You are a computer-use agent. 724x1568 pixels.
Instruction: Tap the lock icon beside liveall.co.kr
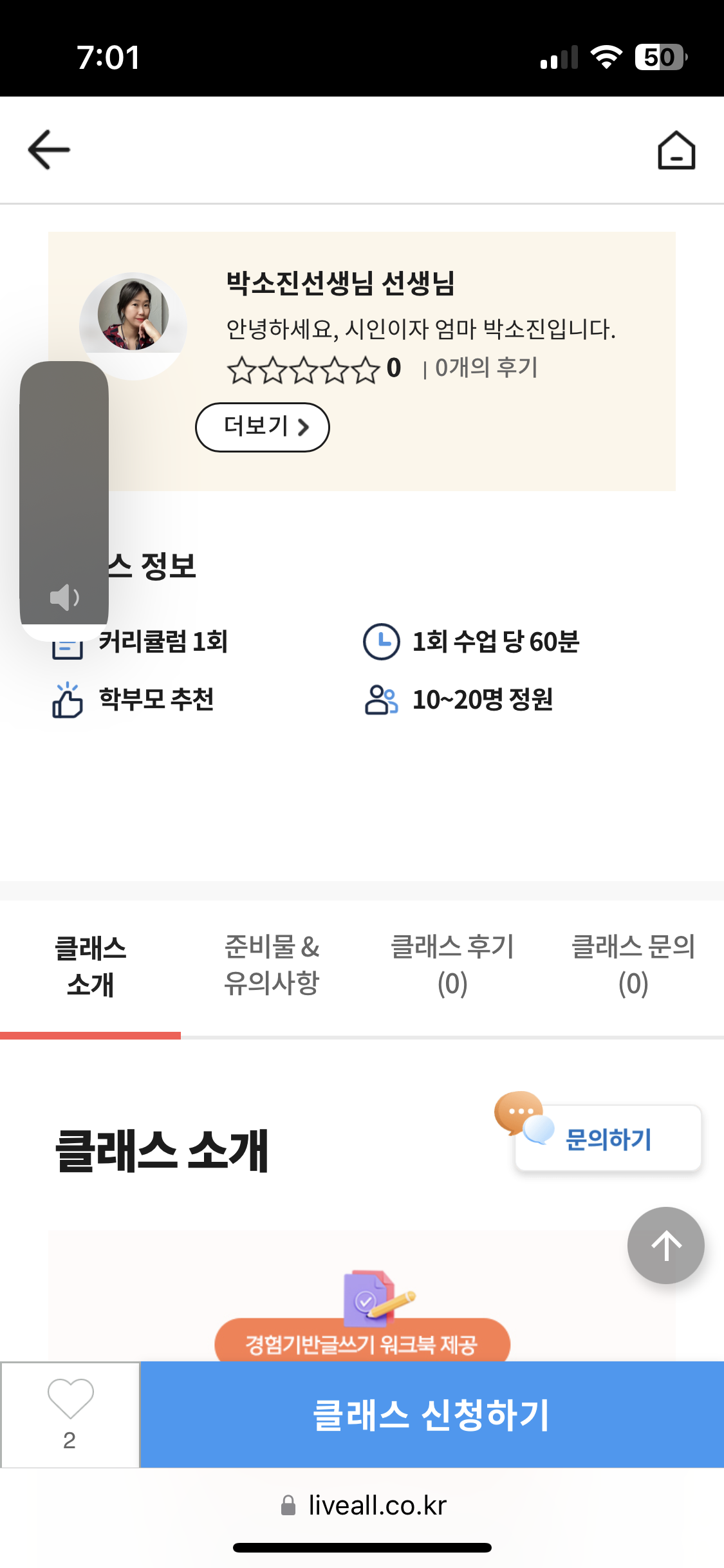pyautogui.click(x=288, y=1506)
